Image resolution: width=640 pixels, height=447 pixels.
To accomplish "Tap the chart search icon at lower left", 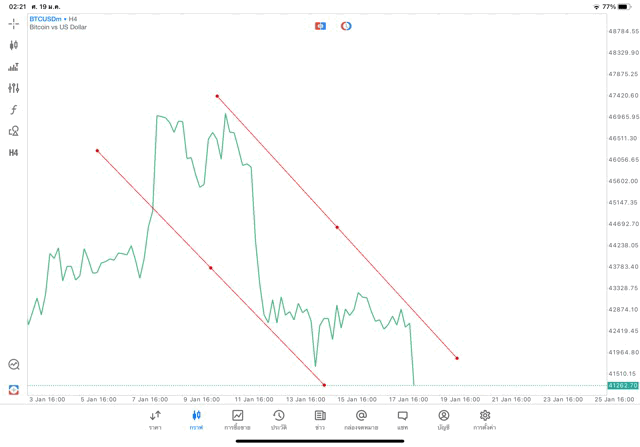I will point(14,365).
